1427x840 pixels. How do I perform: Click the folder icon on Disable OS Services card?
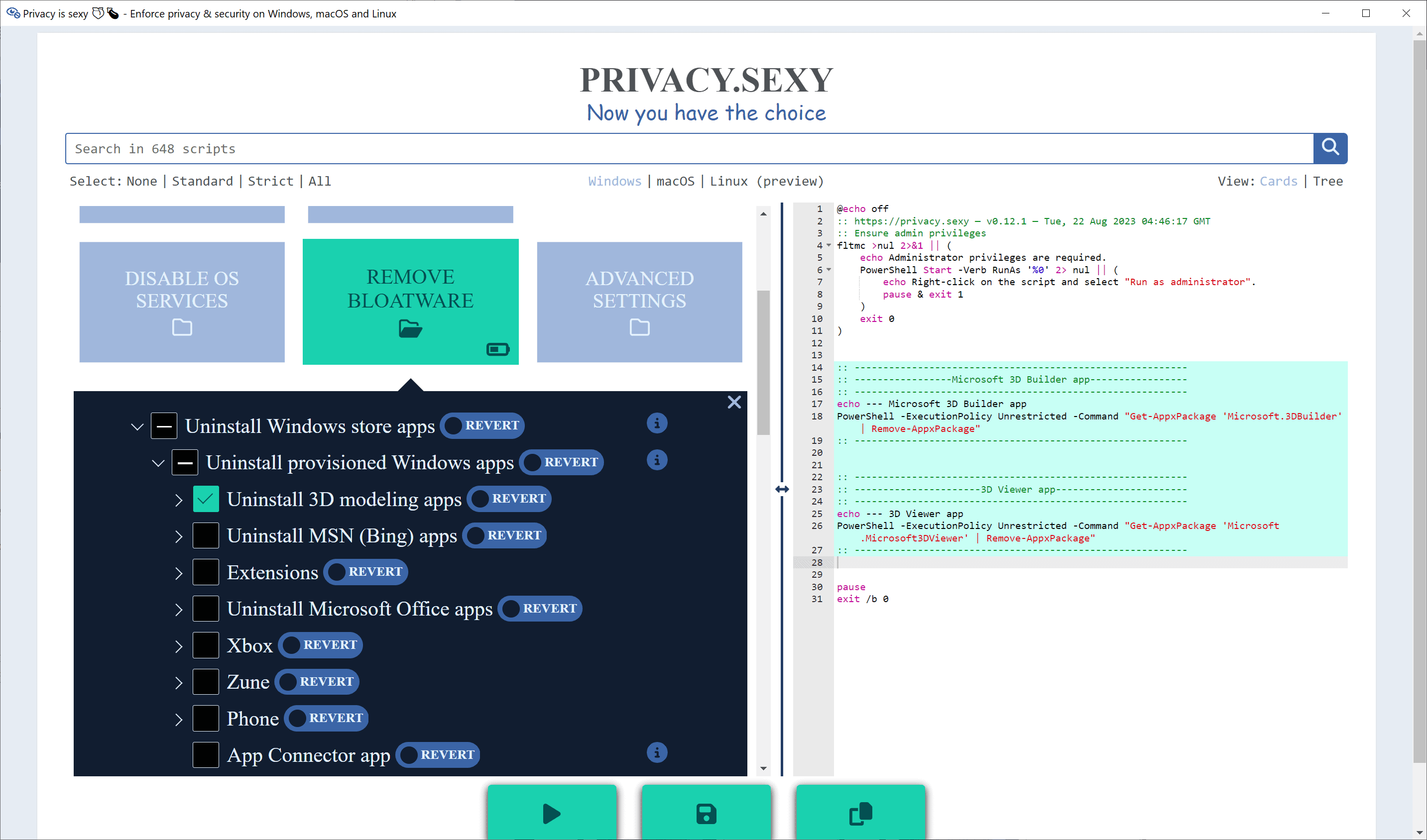pyautogui.click(x=181, y=327)
